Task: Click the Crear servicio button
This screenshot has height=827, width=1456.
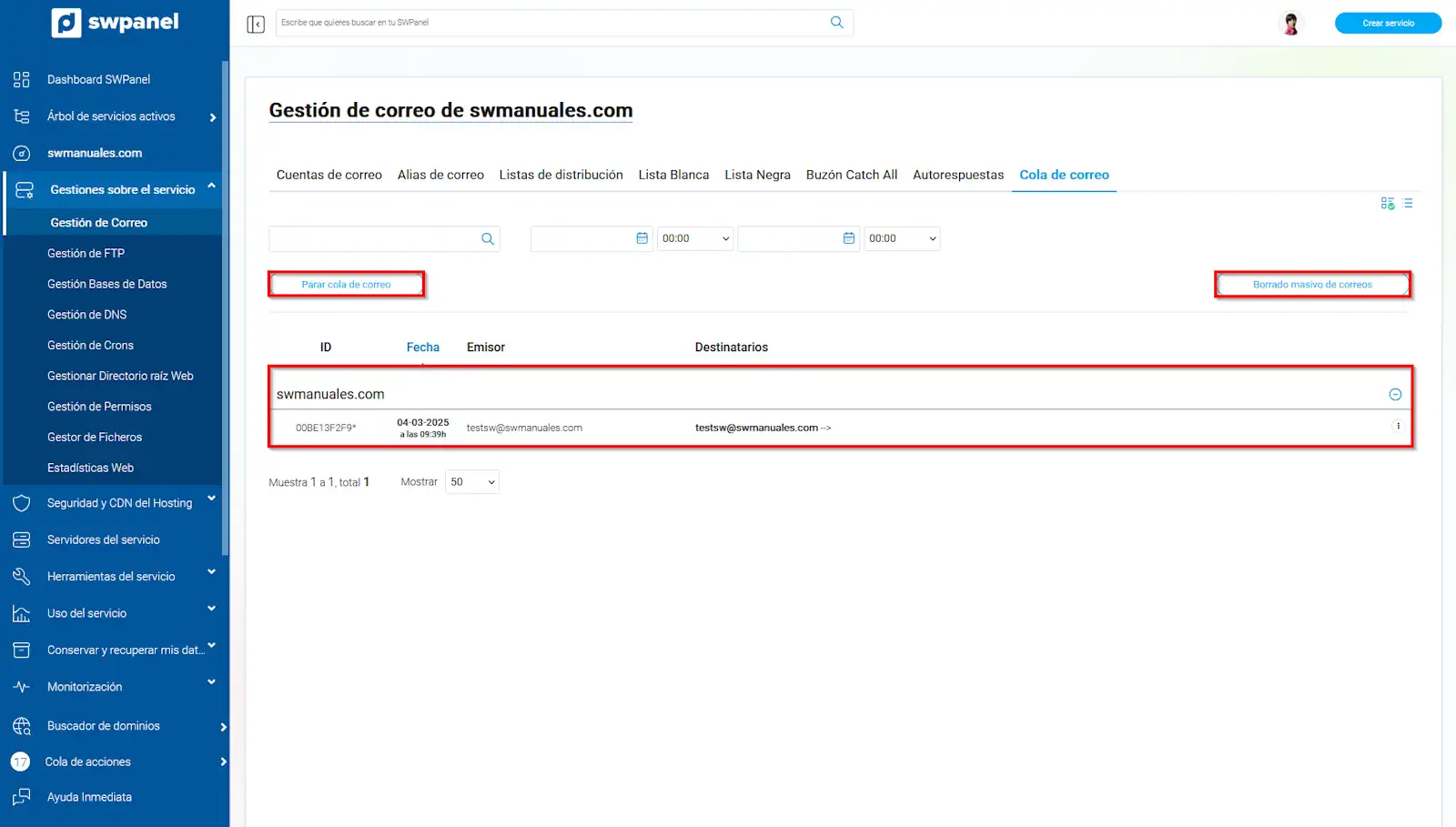Action: (x=1387, y=24)
